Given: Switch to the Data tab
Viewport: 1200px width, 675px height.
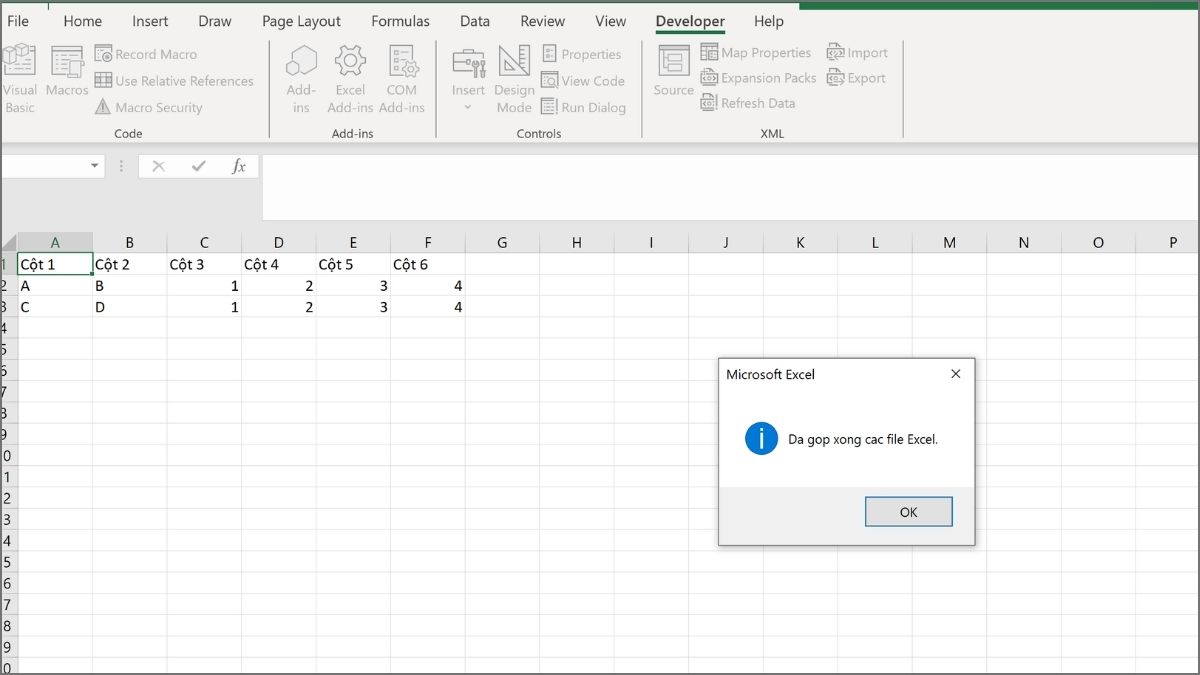Looking at the screenshot, I should click(x=475, y=21).
